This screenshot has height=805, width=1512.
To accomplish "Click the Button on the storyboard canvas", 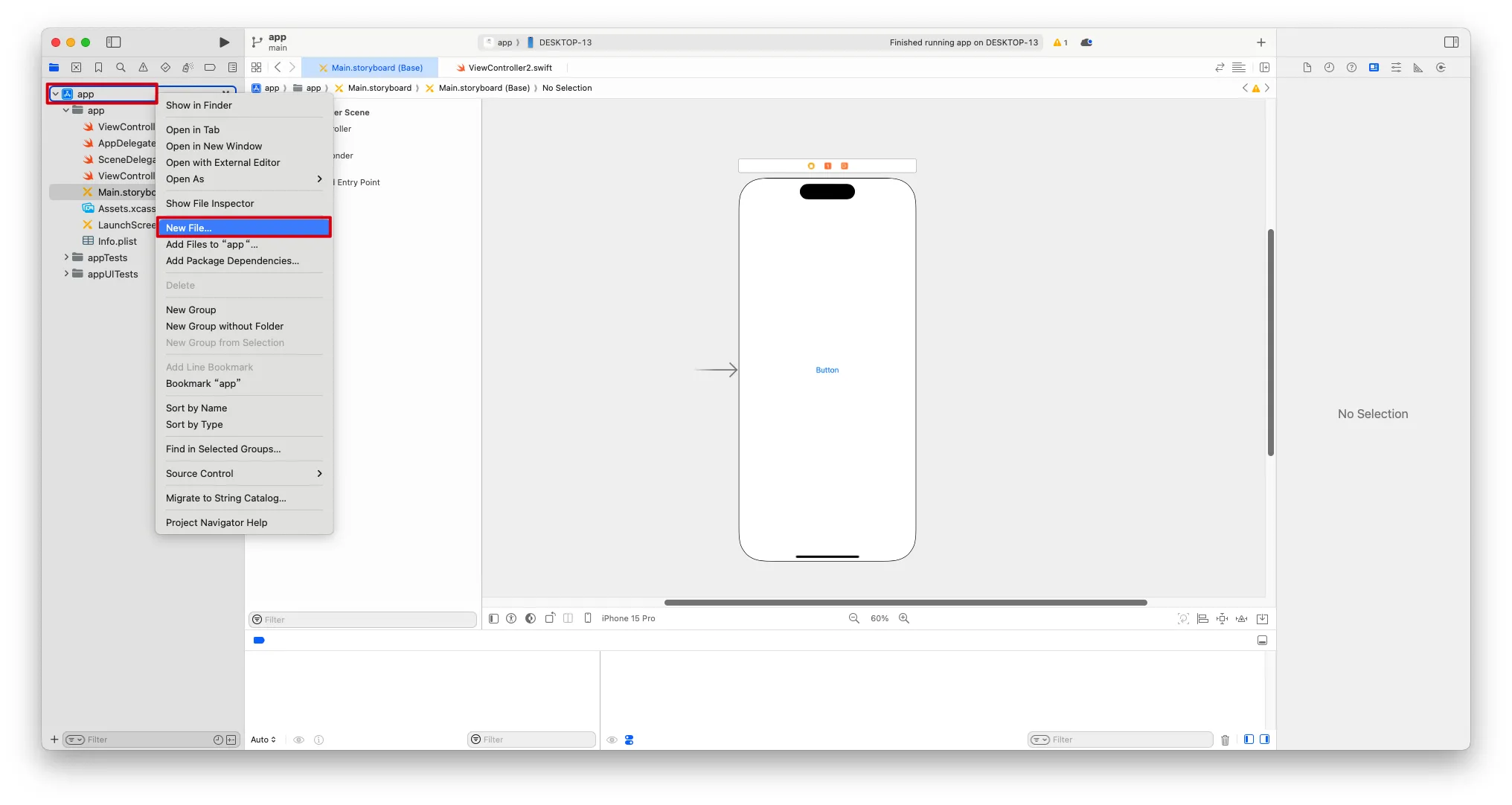I will (827, 370).
